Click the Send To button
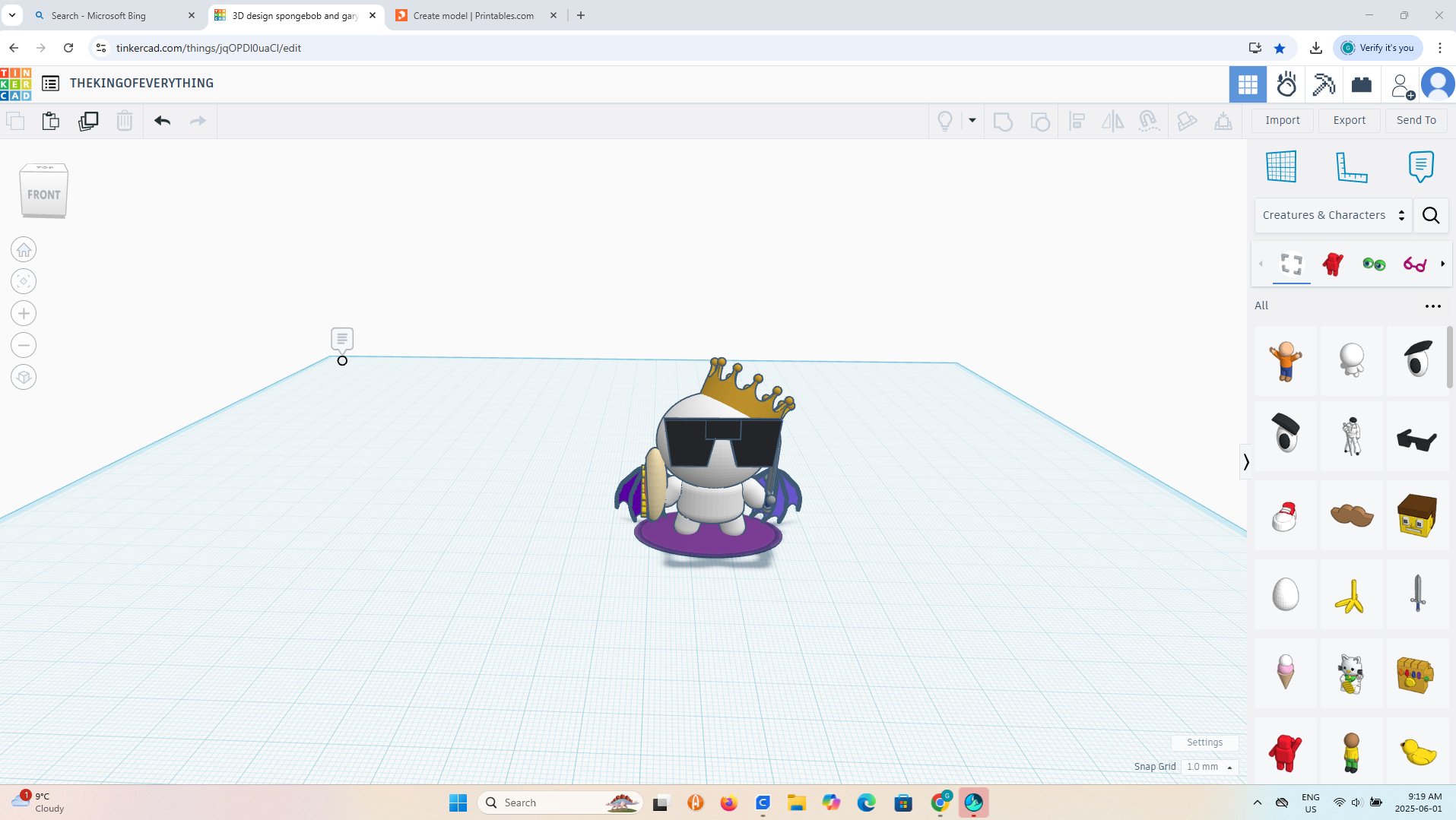Image resolution: width=1456 pixels, height=820 pixels. [x=1416, y=120]
